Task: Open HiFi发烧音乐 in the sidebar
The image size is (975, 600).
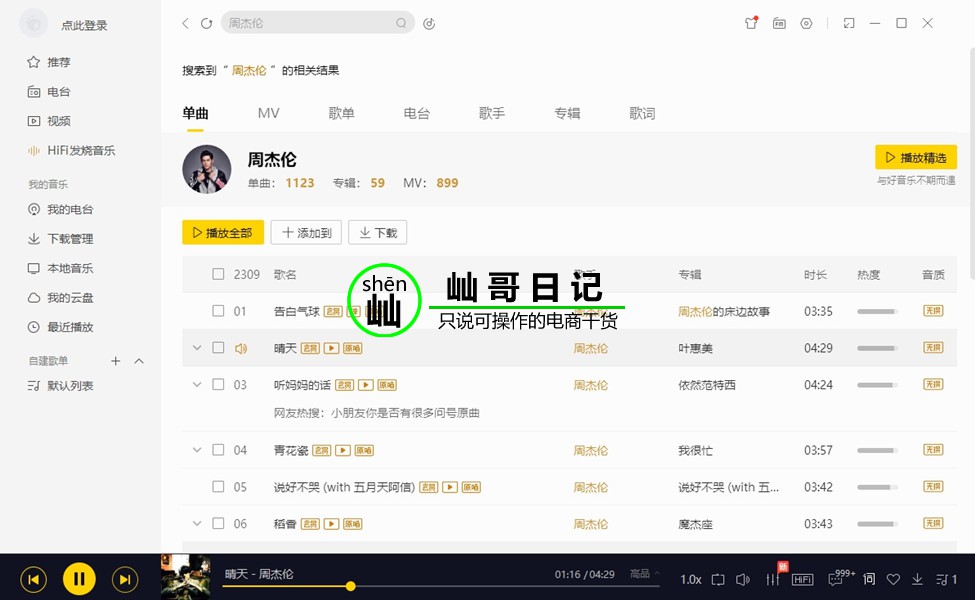Action: 72,150
